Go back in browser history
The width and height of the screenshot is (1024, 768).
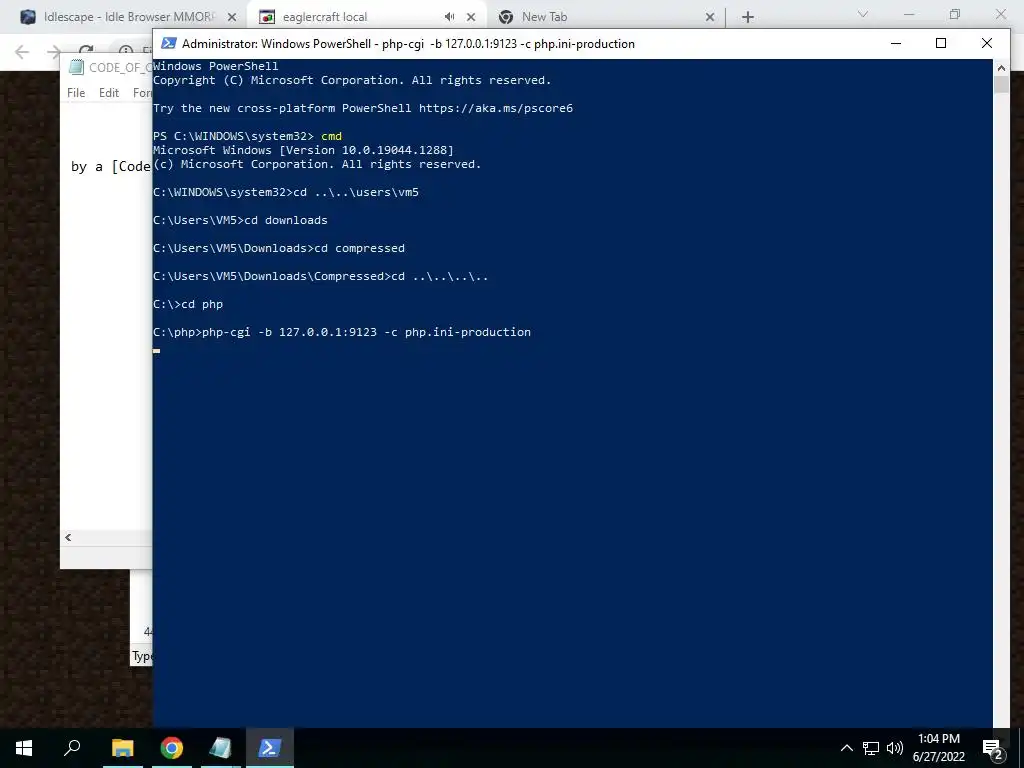coord(22,52)
